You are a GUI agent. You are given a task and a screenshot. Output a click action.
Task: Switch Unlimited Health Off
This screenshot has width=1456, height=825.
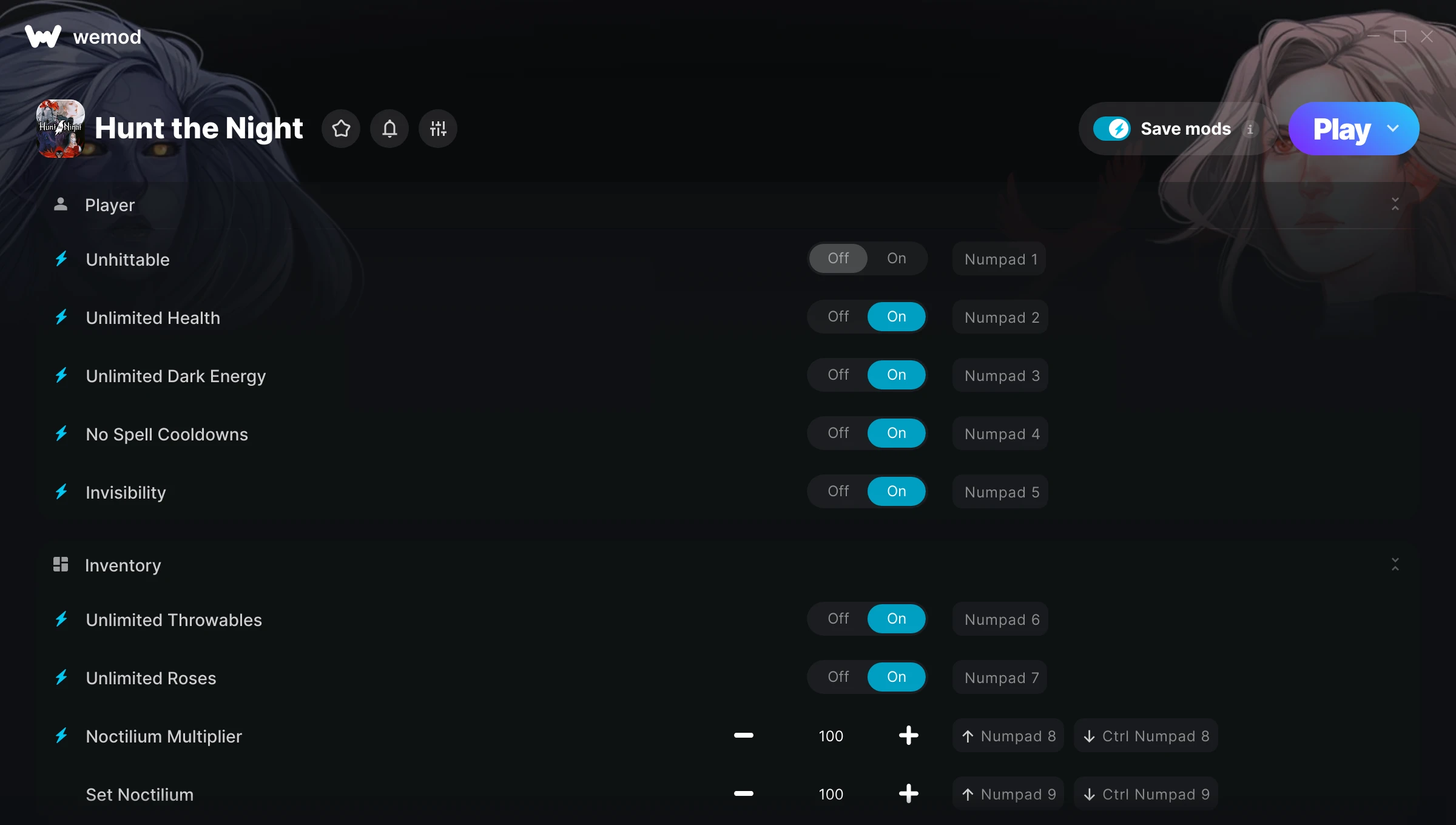[x=838, y=317]
